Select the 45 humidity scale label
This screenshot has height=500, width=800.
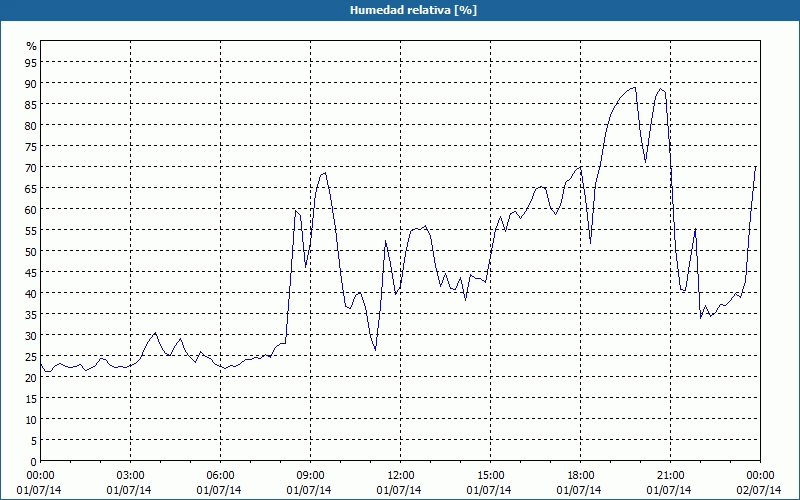[x=31, y=272]
